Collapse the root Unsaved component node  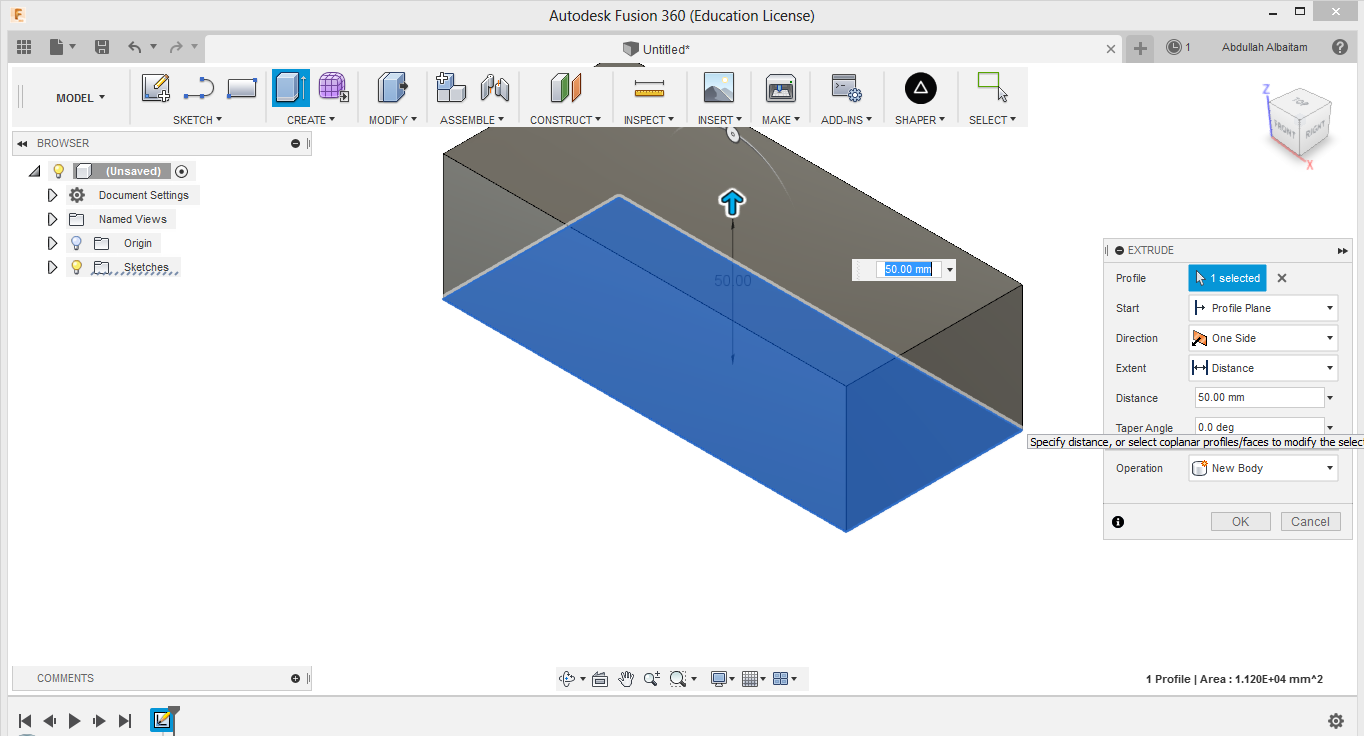coord(35,171)
